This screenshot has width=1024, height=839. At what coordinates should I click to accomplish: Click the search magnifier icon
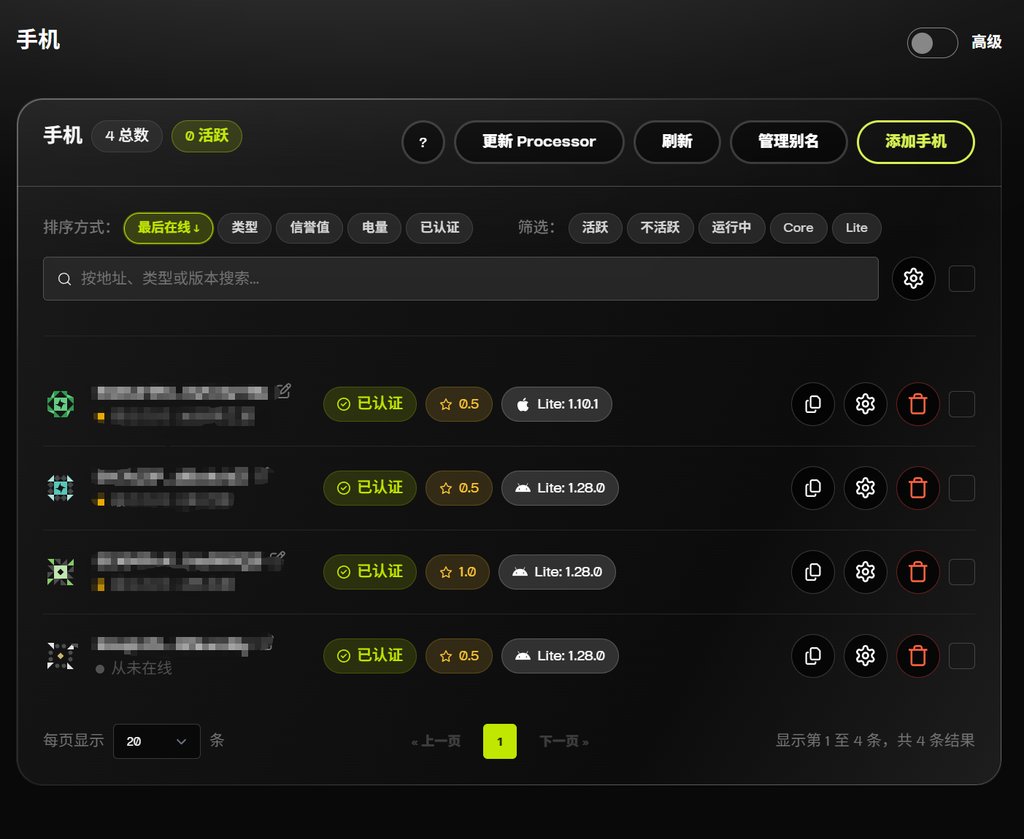click(x=65, y=279)
